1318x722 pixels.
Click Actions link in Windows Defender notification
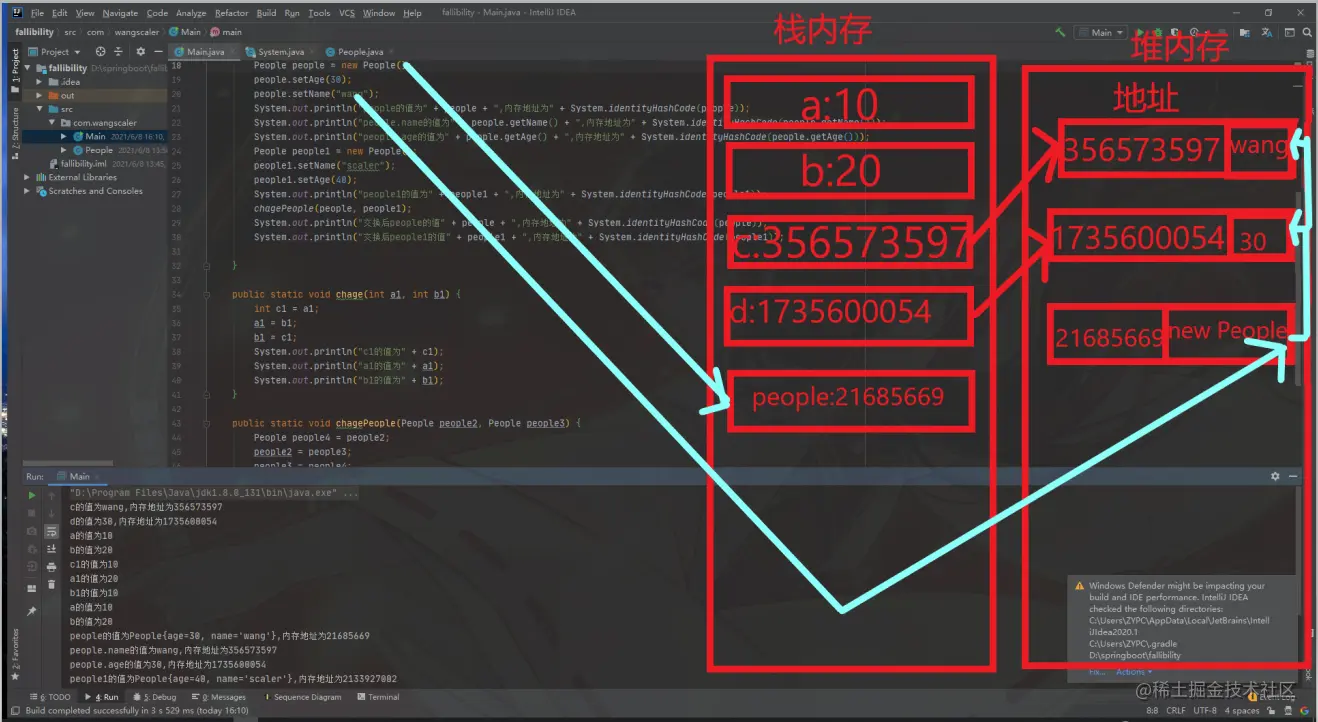(x=1132, y=672)
